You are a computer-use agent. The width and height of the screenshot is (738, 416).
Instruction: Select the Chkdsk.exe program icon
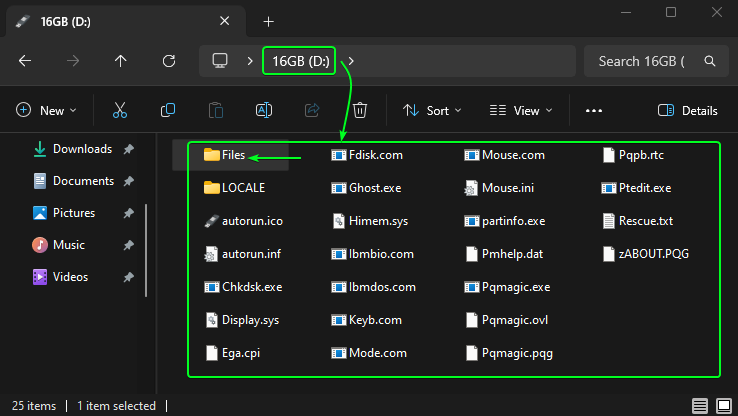tap(212, 287)
